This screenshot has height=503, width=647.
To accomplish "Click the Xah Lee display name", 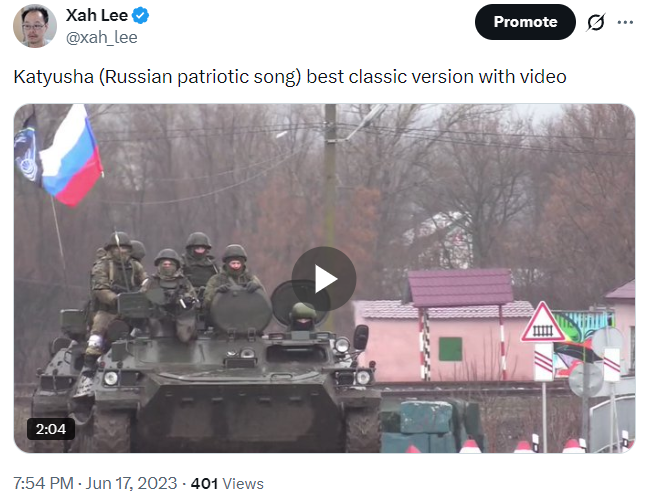I will coord(97,16).
